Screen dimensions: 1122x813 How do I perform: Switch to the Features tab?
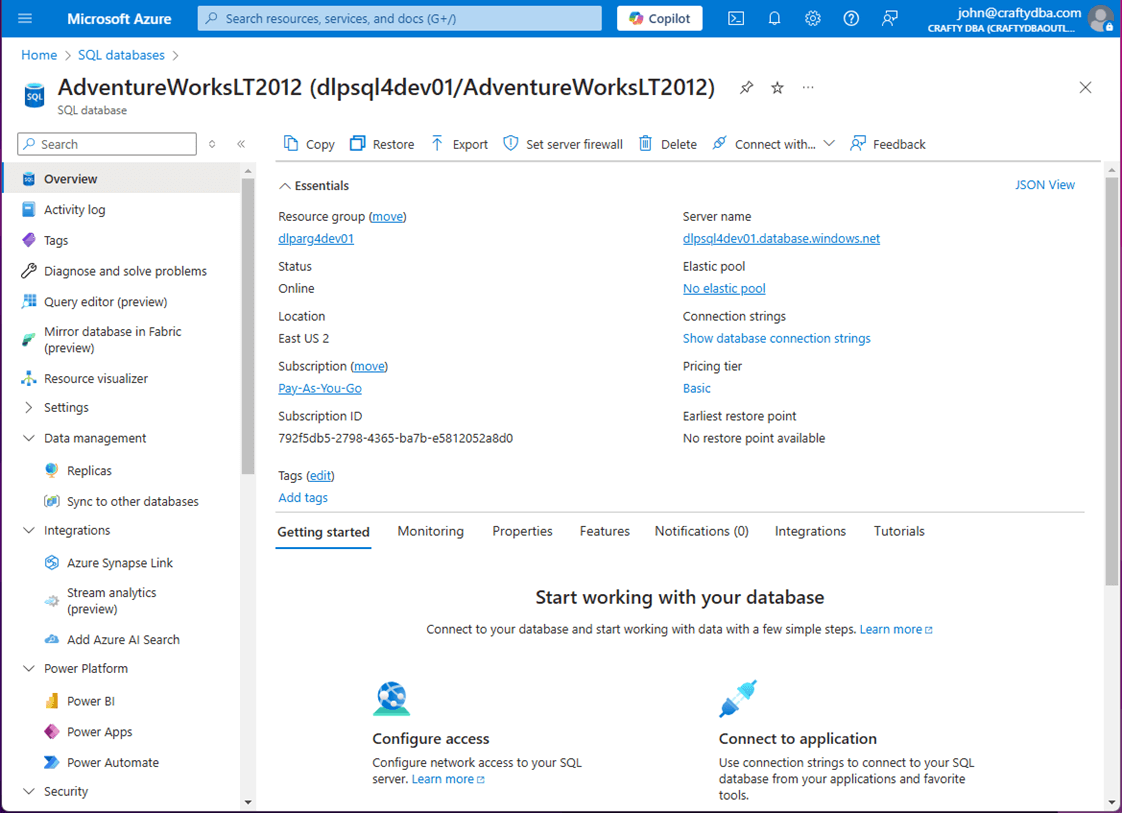(x=605, y=531)
